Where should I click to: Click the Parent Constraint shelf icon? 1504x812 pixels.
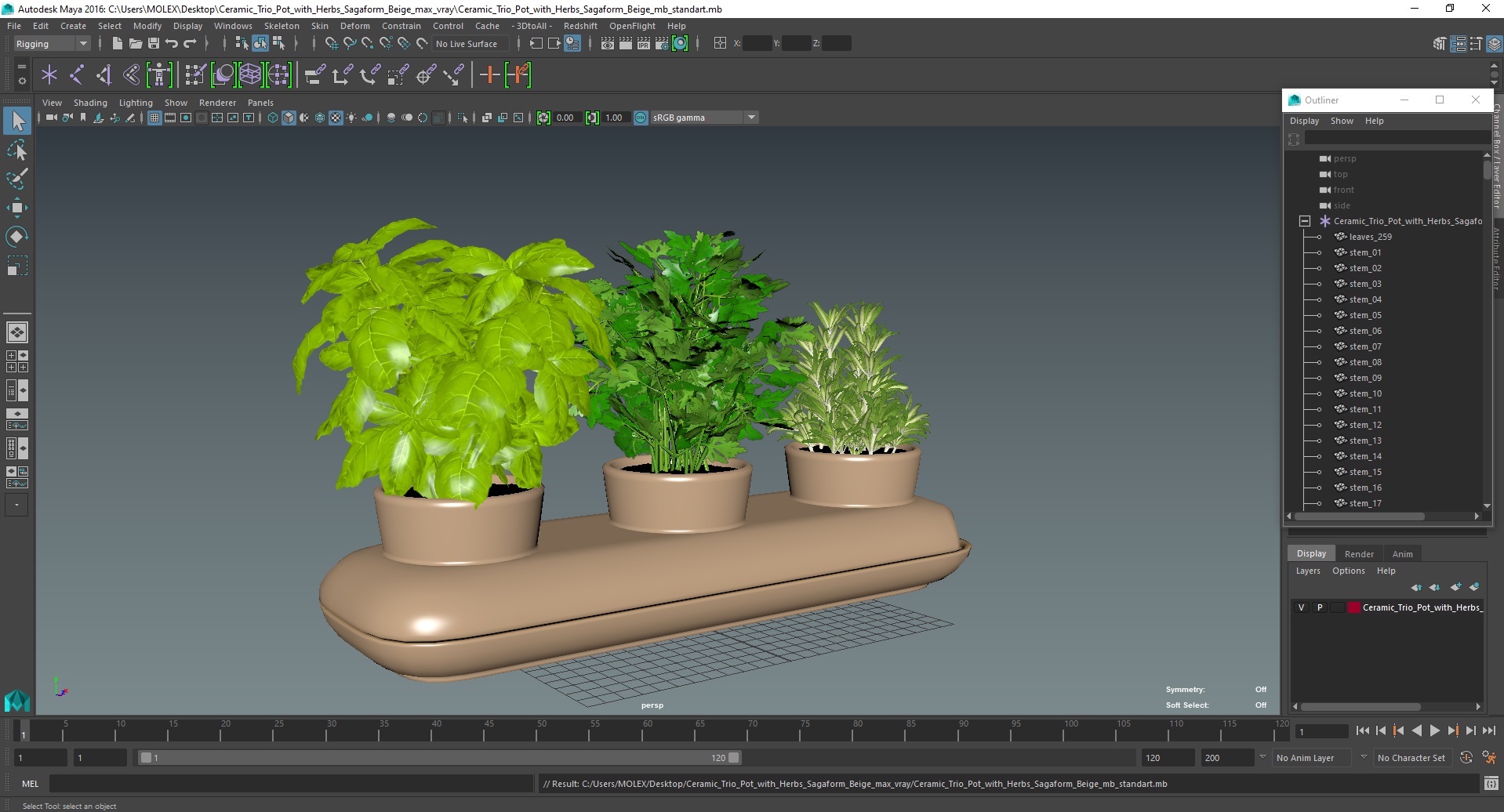tap(315, 75)
